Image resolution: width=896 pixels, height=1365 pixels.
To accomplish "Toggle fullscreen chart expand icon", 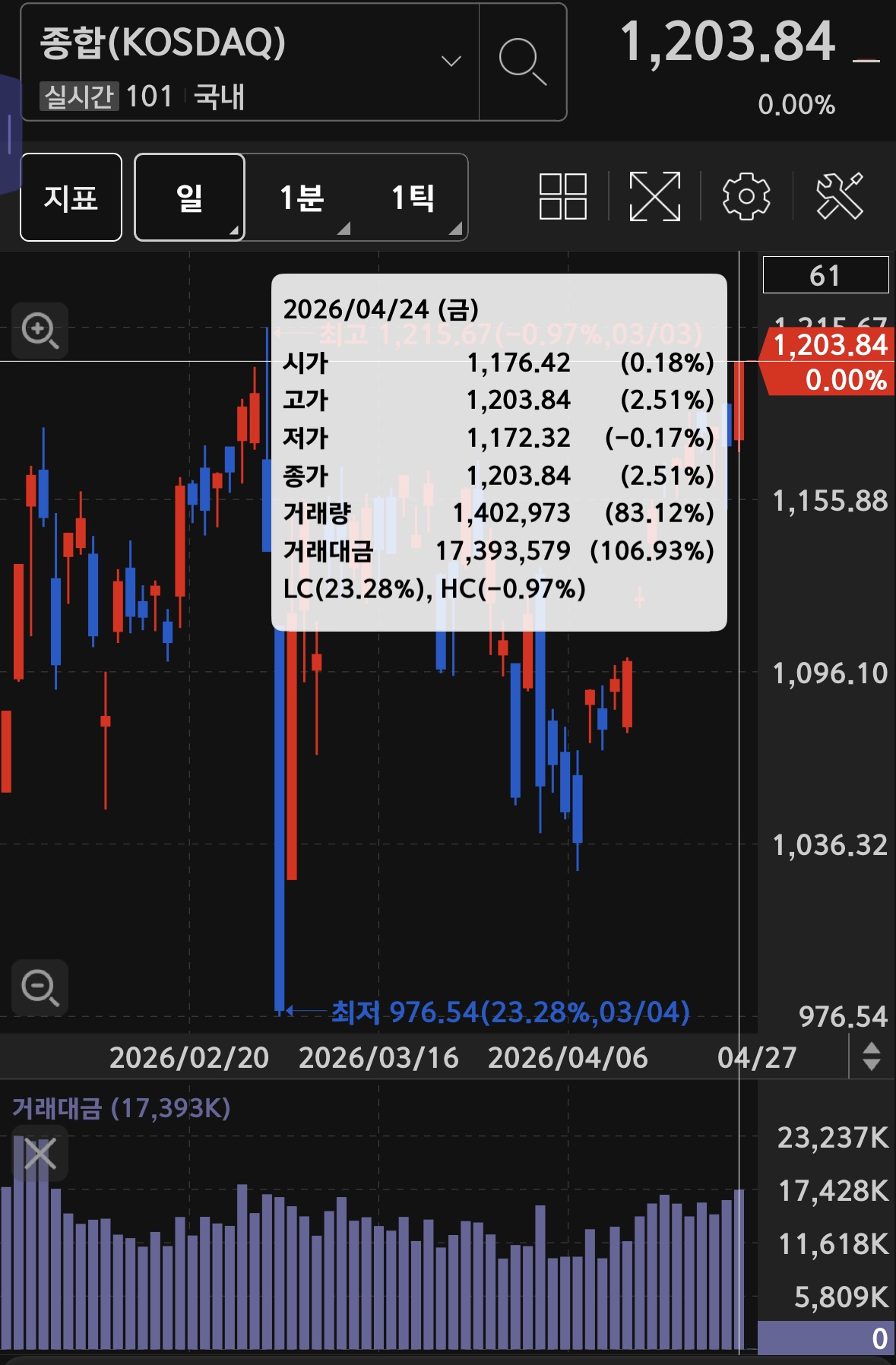I will [x=654, y=197].
